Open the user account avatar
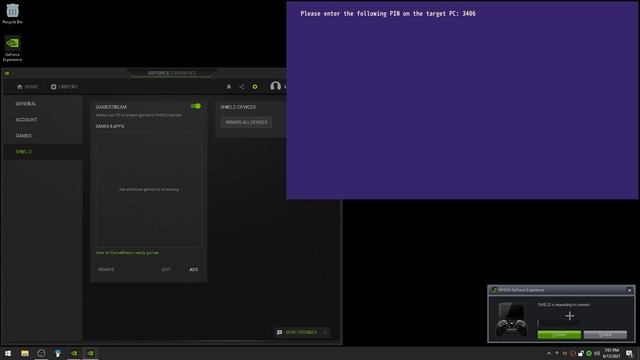Screen dimensions: 640x360 pos(276,87)
